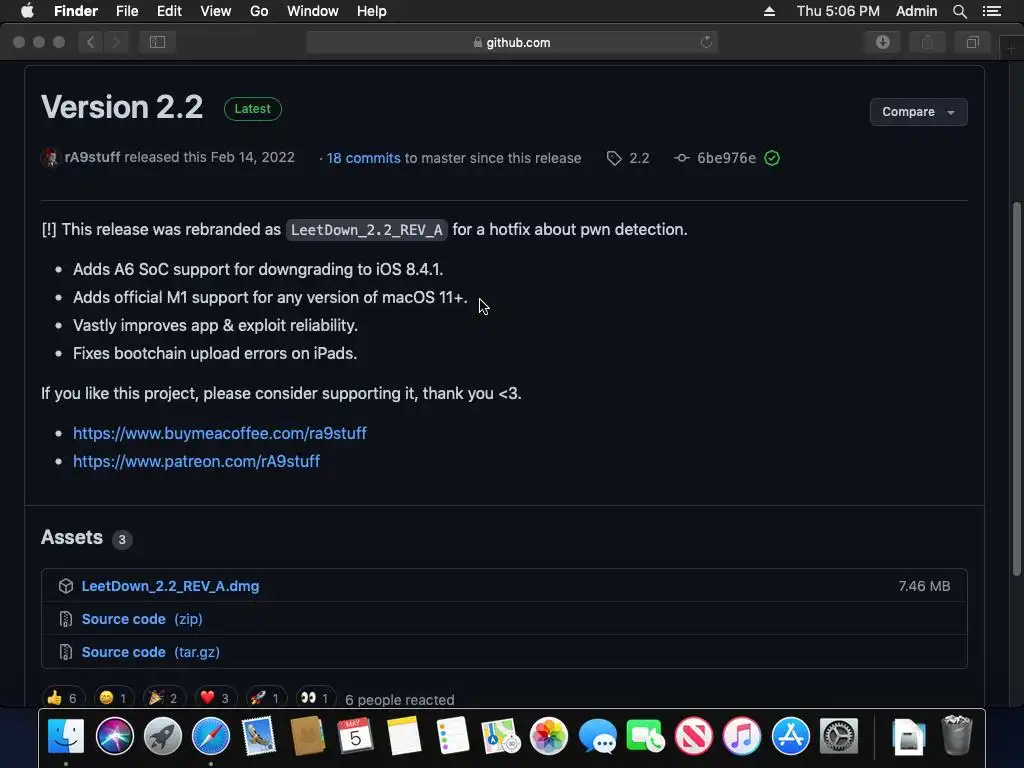Show all tabs overview button

coord(972,42)
